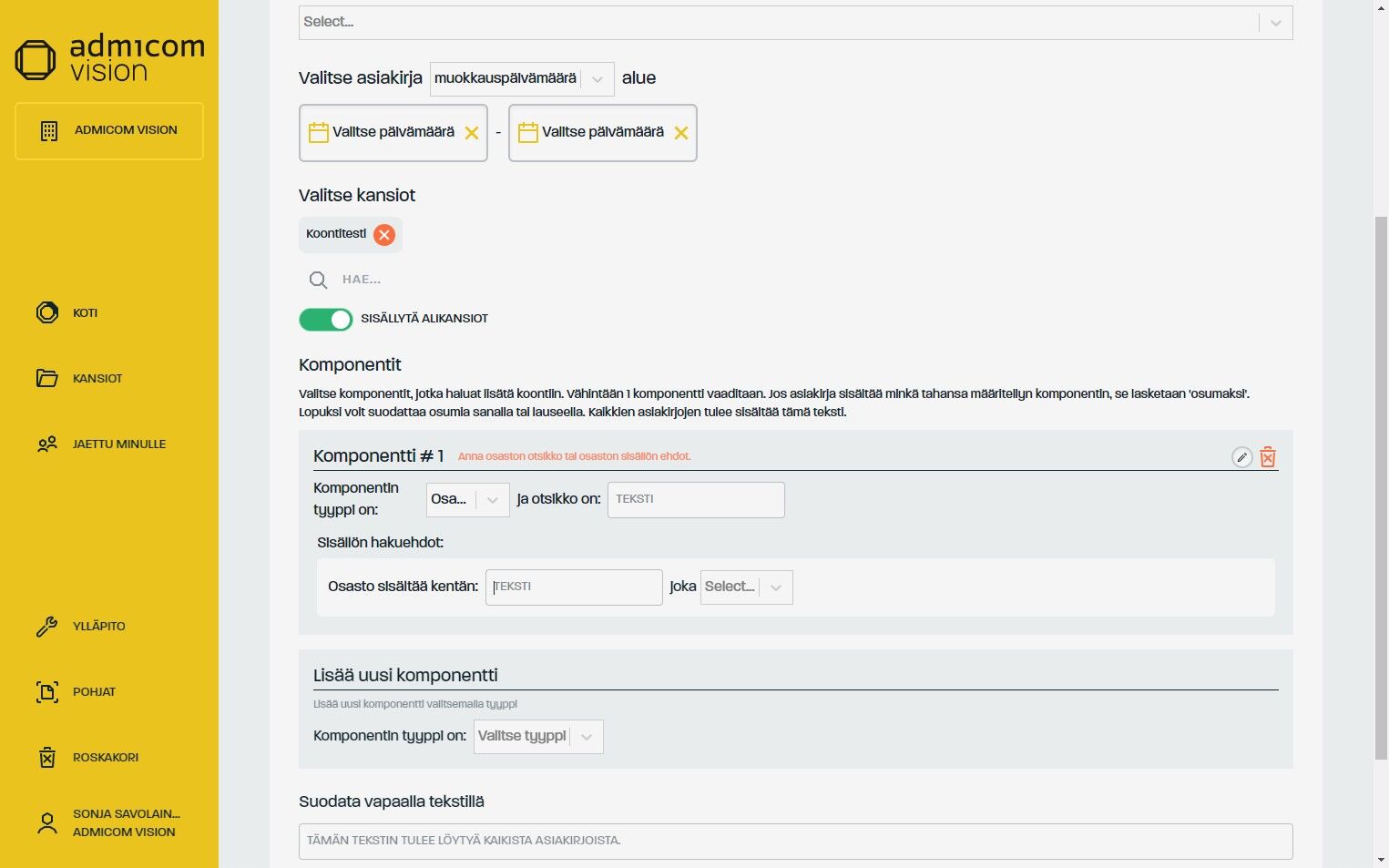Open the 'joka' Select dropdown
1389x868 pixels.
(746, 587)
